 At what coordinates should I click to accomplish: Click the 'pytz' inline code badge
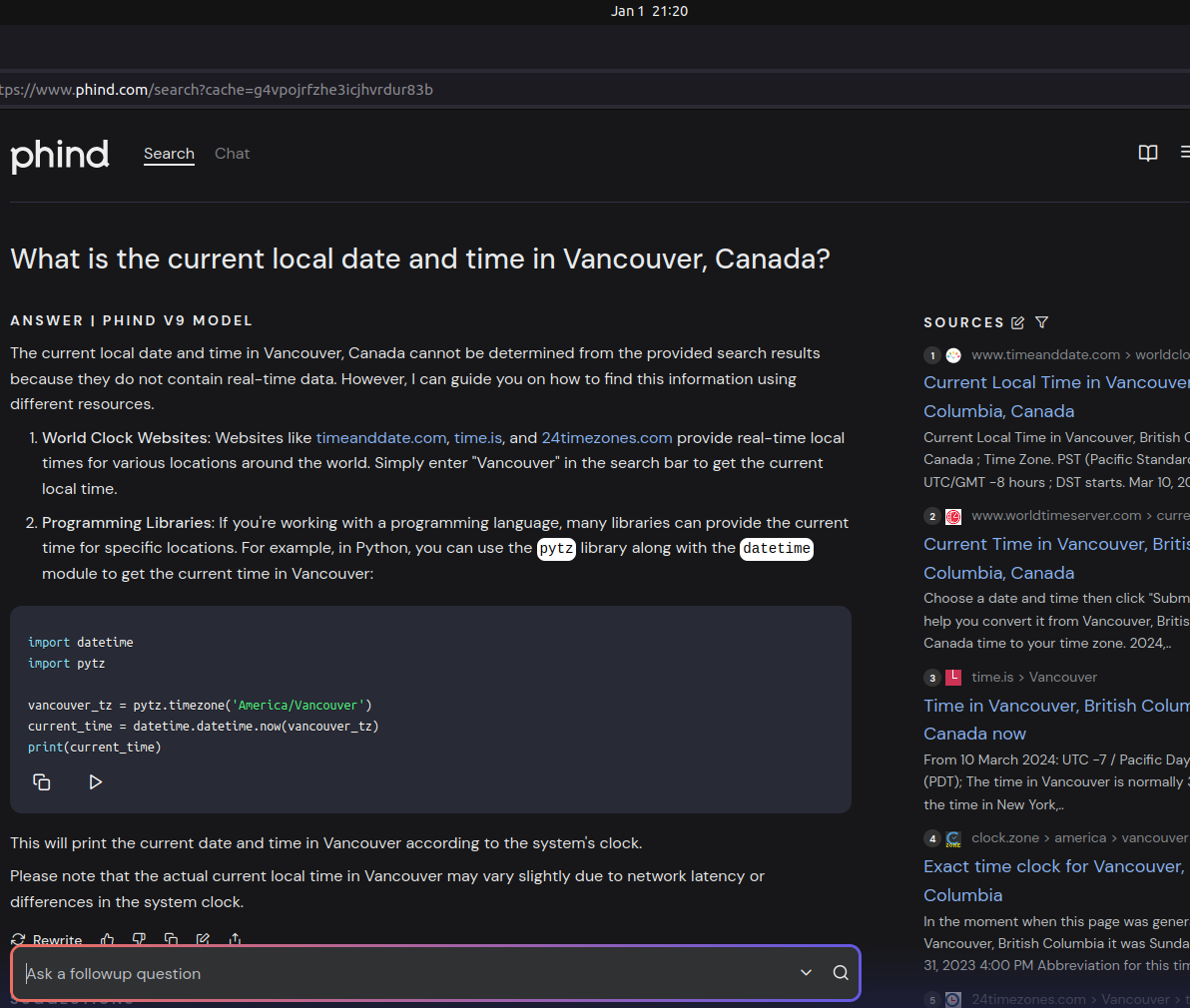point(556,548)
